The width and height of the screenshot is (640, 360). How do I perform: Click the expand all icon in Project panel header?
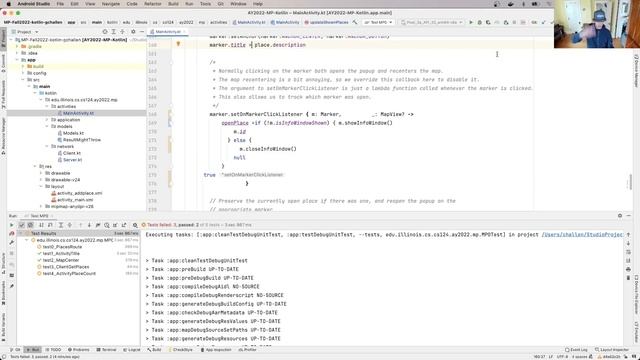pyautogui.click(x=113, y=32)
